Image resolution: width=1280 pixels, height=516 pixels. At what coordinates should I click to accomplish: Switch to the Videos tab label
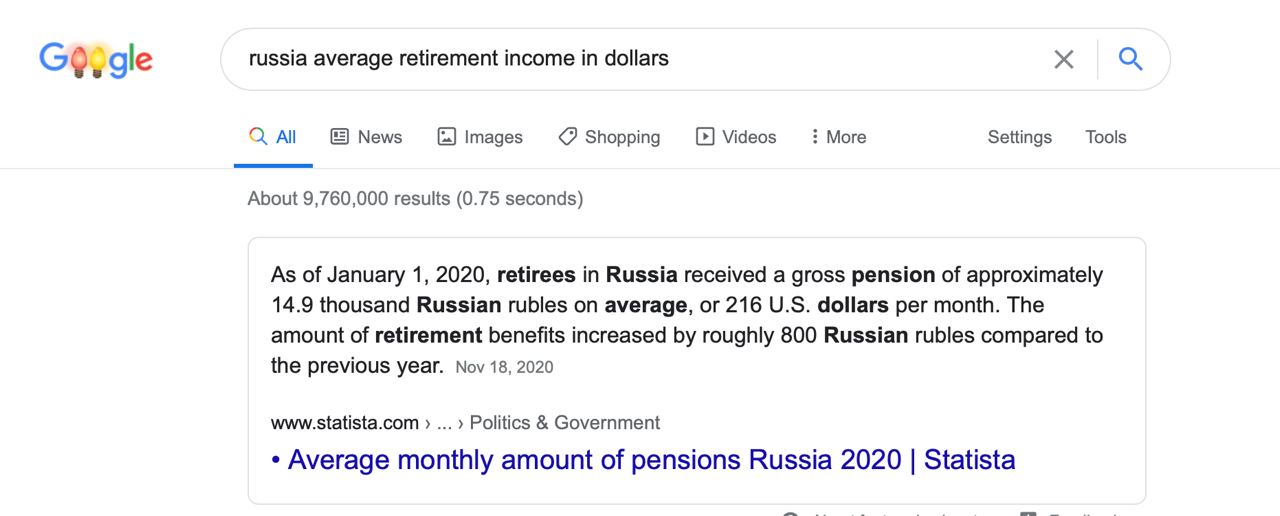tap(749, 137)
